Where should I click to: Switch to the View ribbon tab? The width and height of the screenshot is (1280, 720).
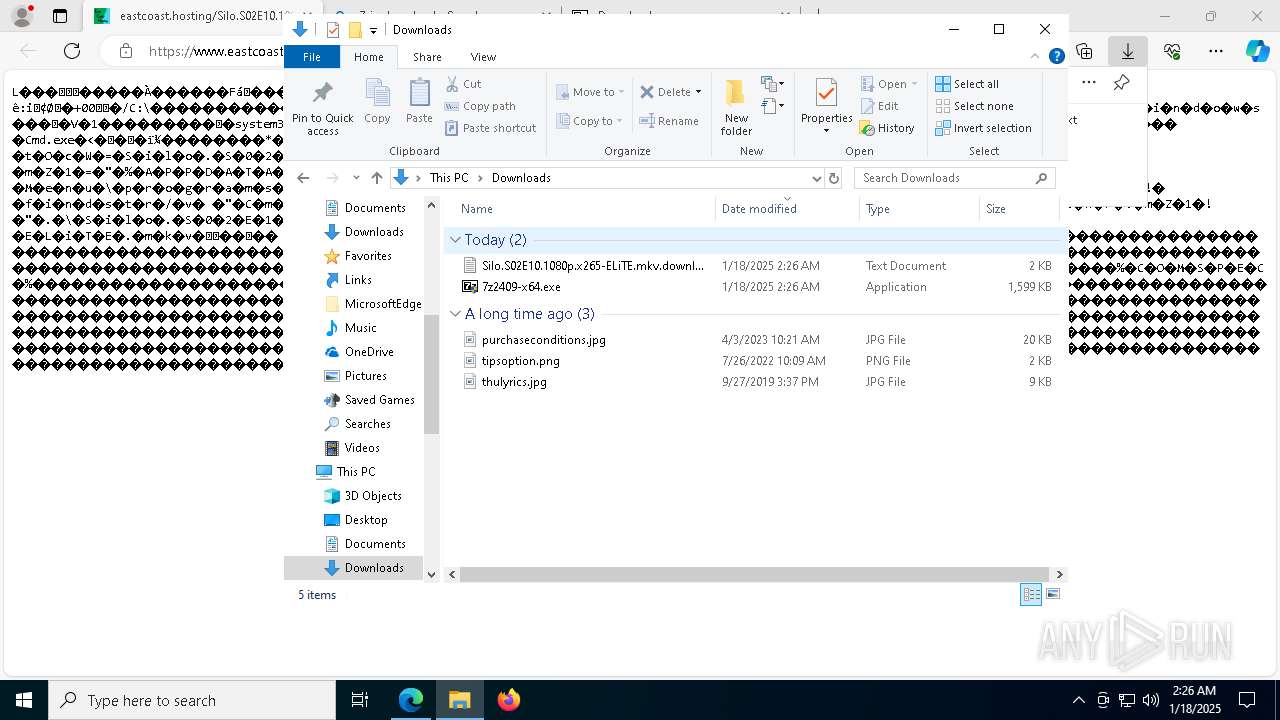coord(483,57)
